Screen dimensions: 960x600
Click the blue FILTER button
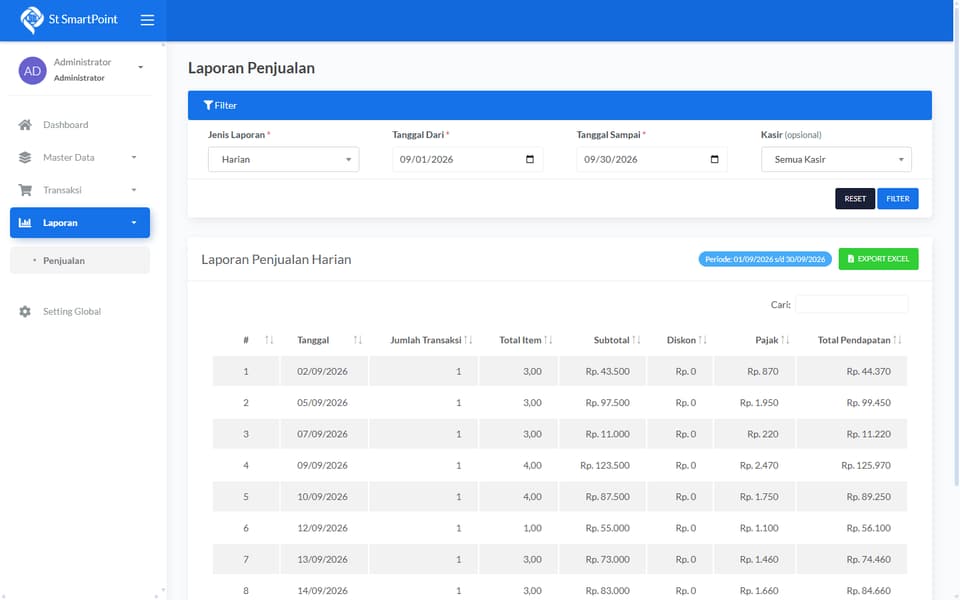point(898,198)
